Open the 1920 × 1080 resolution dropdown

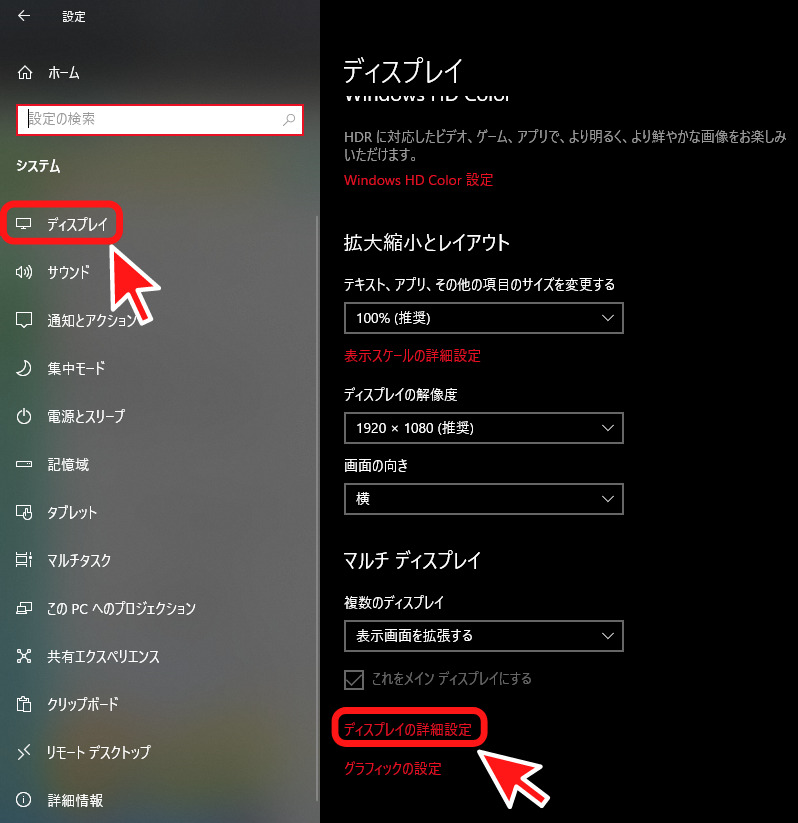pos(484,428)
